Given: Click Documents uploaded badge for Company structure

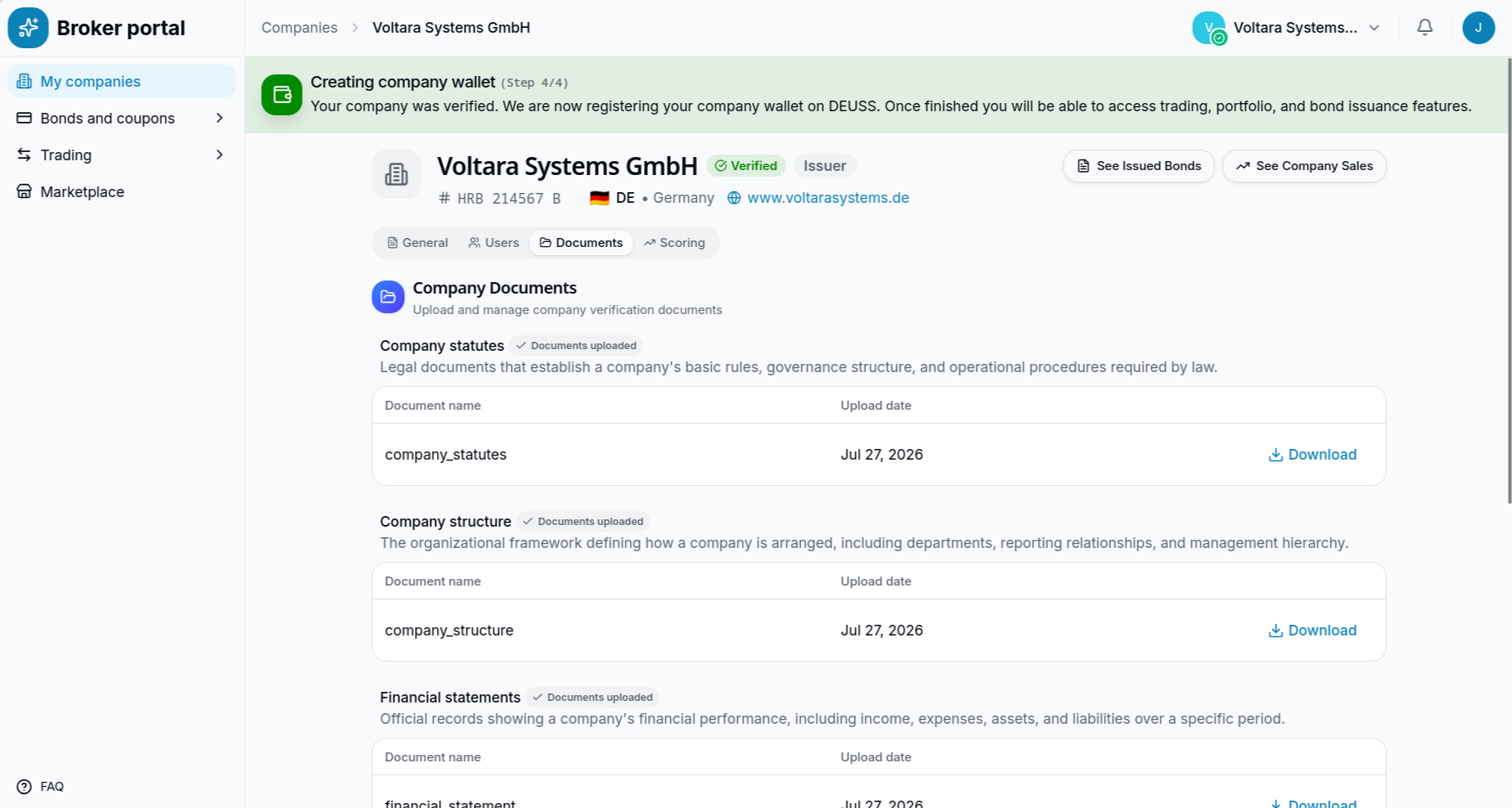Looking at the screenshot, I should point(583,522).
